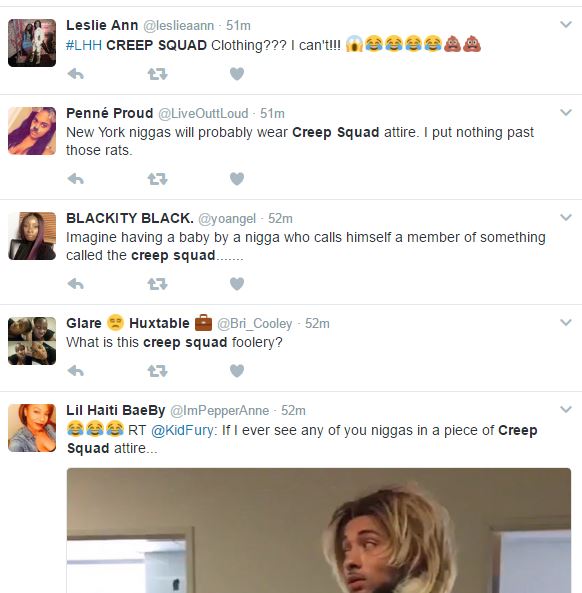582x593 pixels.
Task: Like Penné Proud's tweet with heart
Action: (x=237, y=179)
